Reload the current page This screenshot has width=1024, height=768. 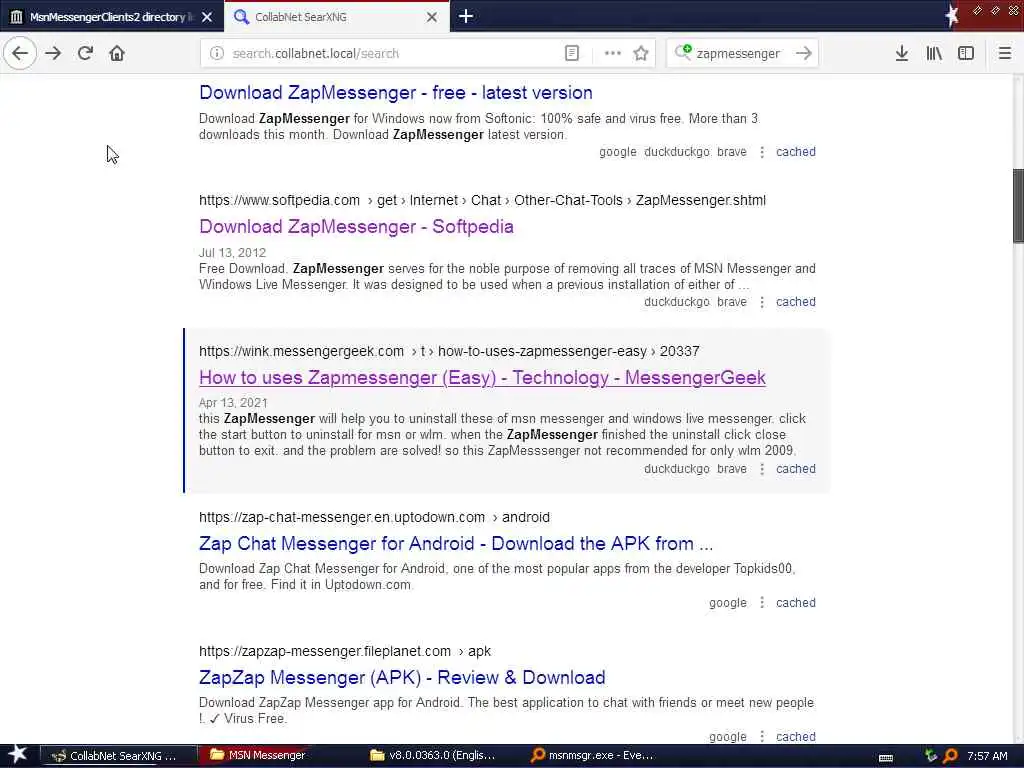click(85, 54)
